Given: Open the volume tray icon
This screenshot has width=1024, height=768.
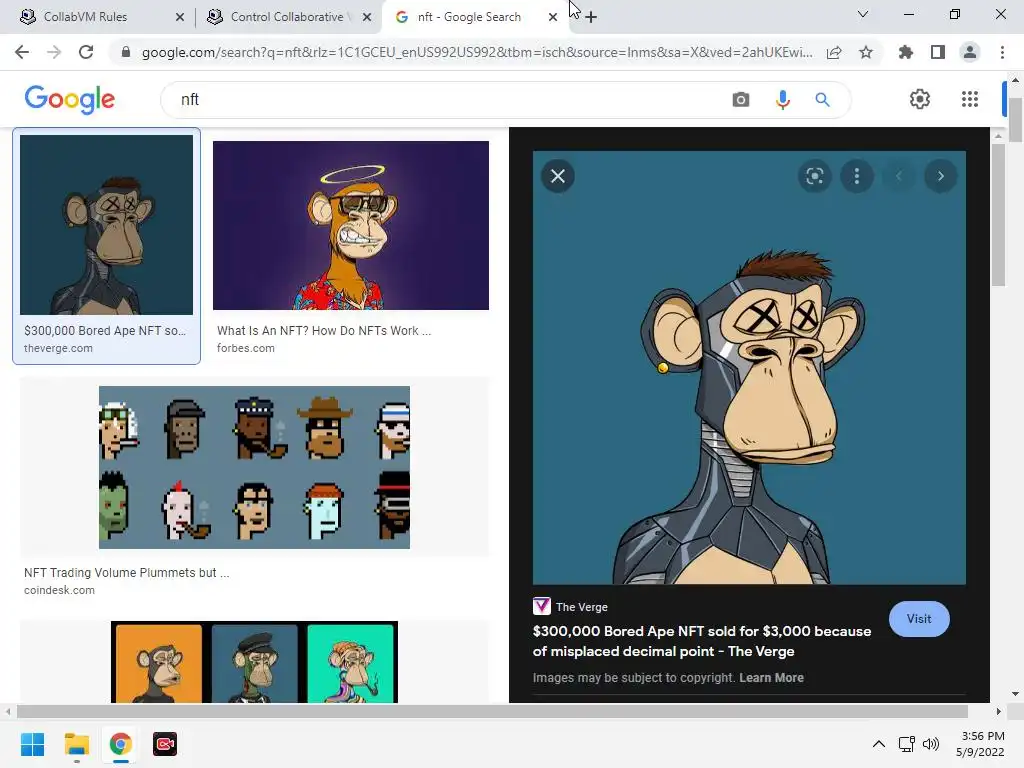Looking at the screenshot, I should point(931,744).
